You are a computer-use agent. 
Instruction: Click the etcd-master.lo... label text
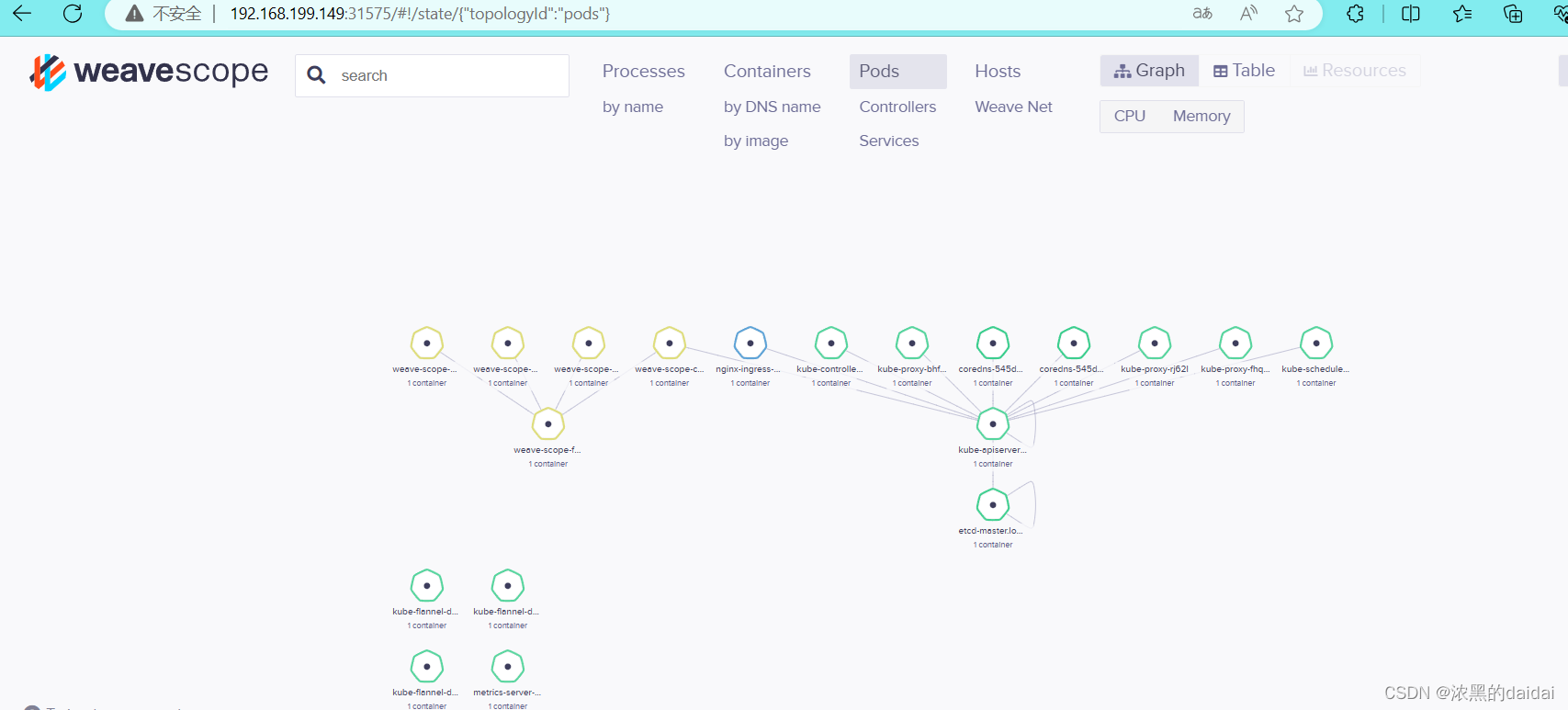coord(991,531)
